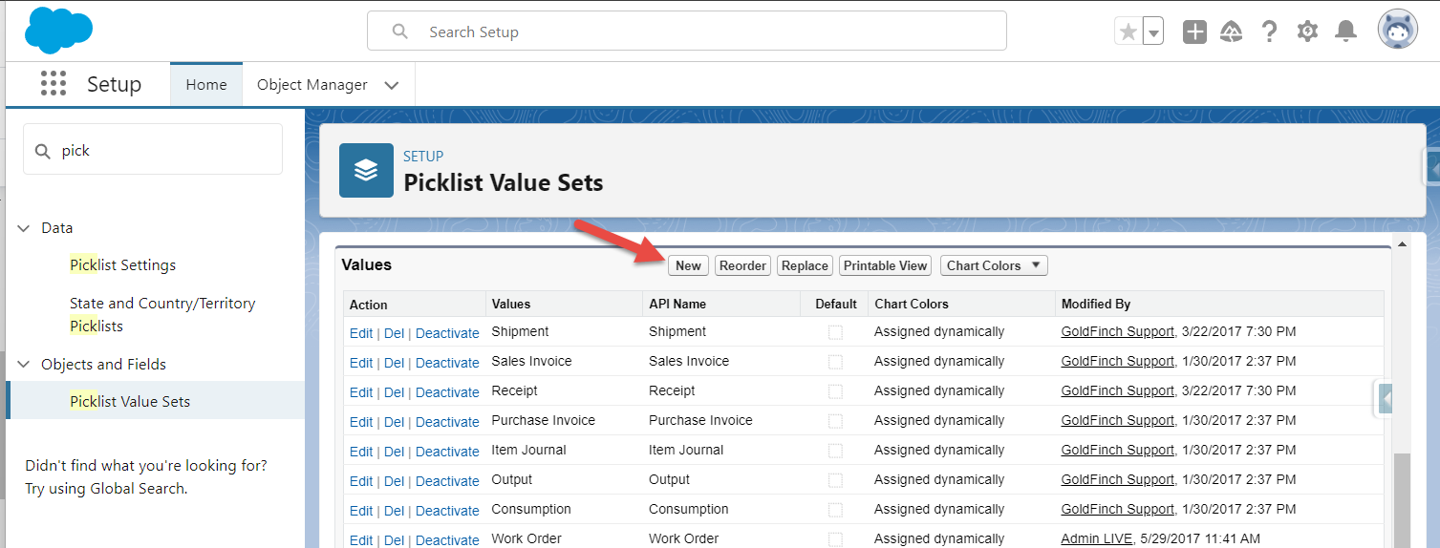Open the Trailhead guidance icon
1440x548 pixels.
click(x=1232, y=32)
